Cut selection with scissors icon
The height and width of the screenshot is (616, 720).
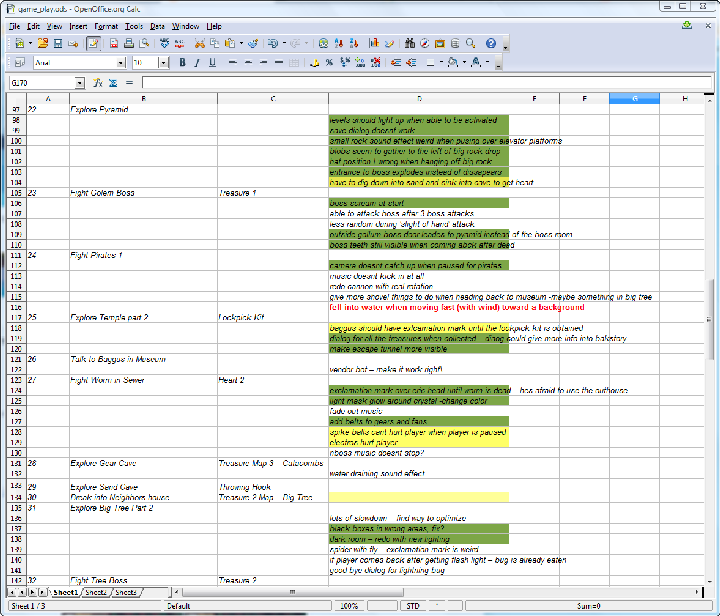point(199,43)
